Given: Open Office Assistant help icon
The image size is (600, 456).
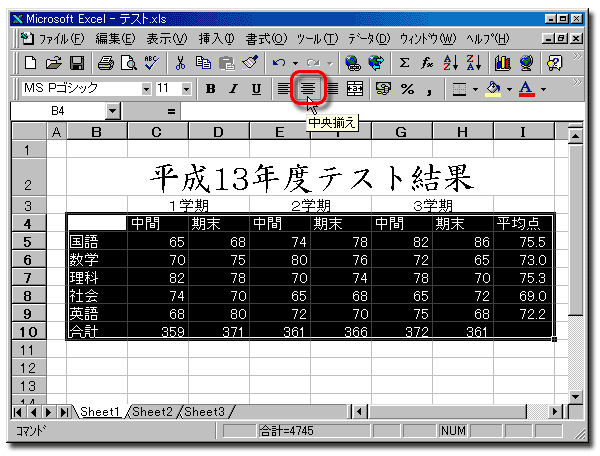Looking at the screenshot, I should pyautogui.click(x=554, y=63).
